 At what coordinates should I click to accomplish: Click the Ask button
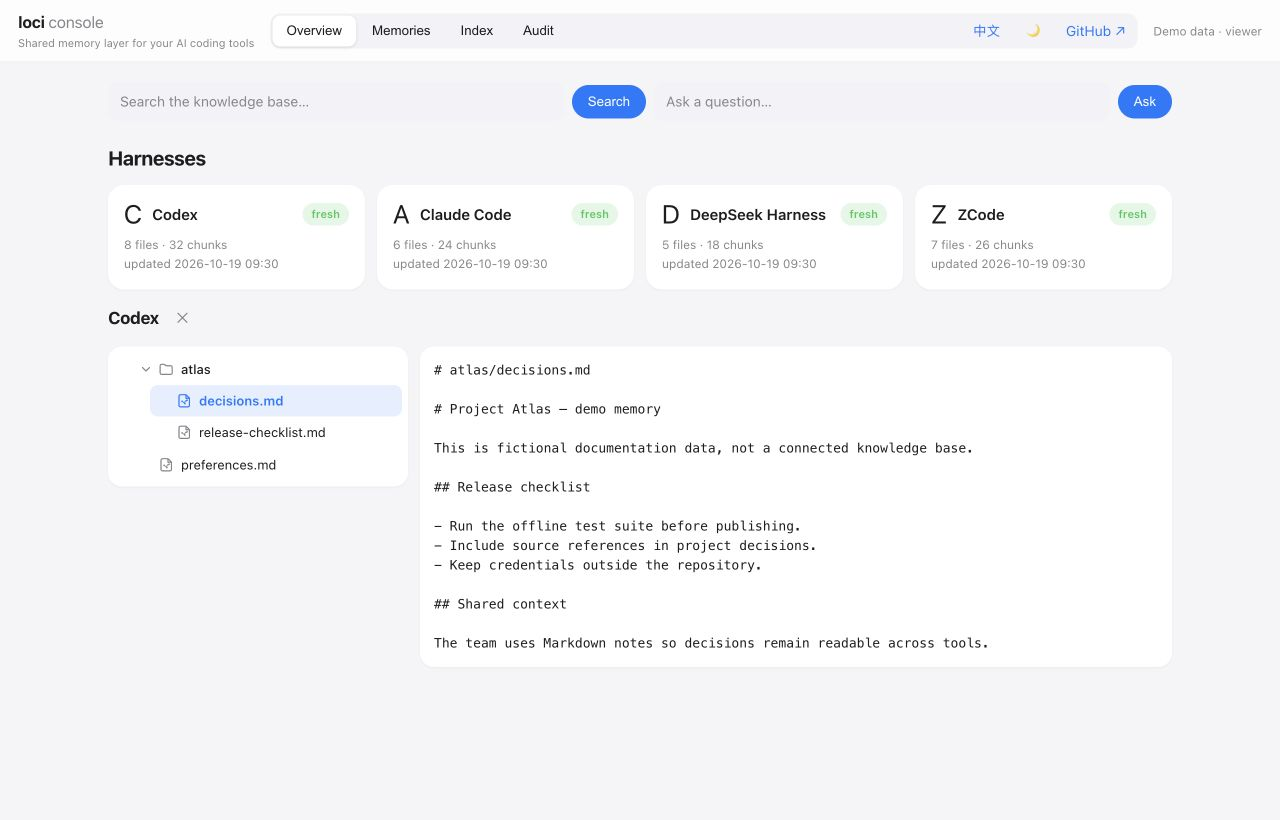pos(1145,102)
